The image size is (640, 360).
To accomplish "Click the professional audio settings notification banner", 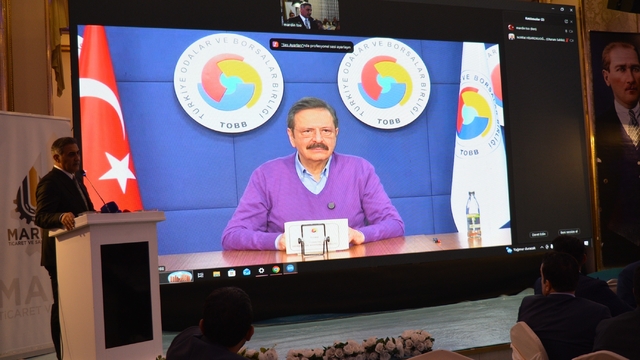I will (x=311, y=46).
